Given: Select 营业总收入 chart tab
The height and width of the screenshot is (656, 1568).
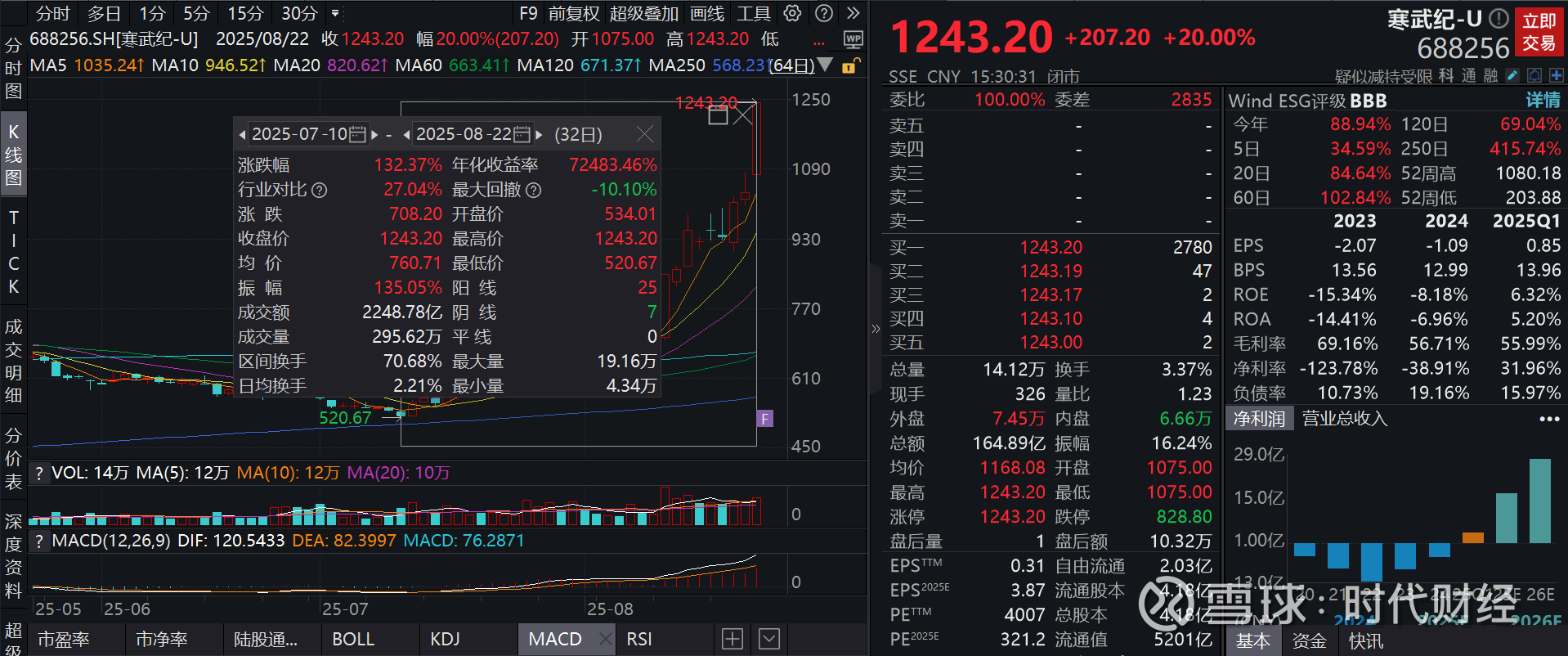Looking at the screenshot, I should [1345, 419].
